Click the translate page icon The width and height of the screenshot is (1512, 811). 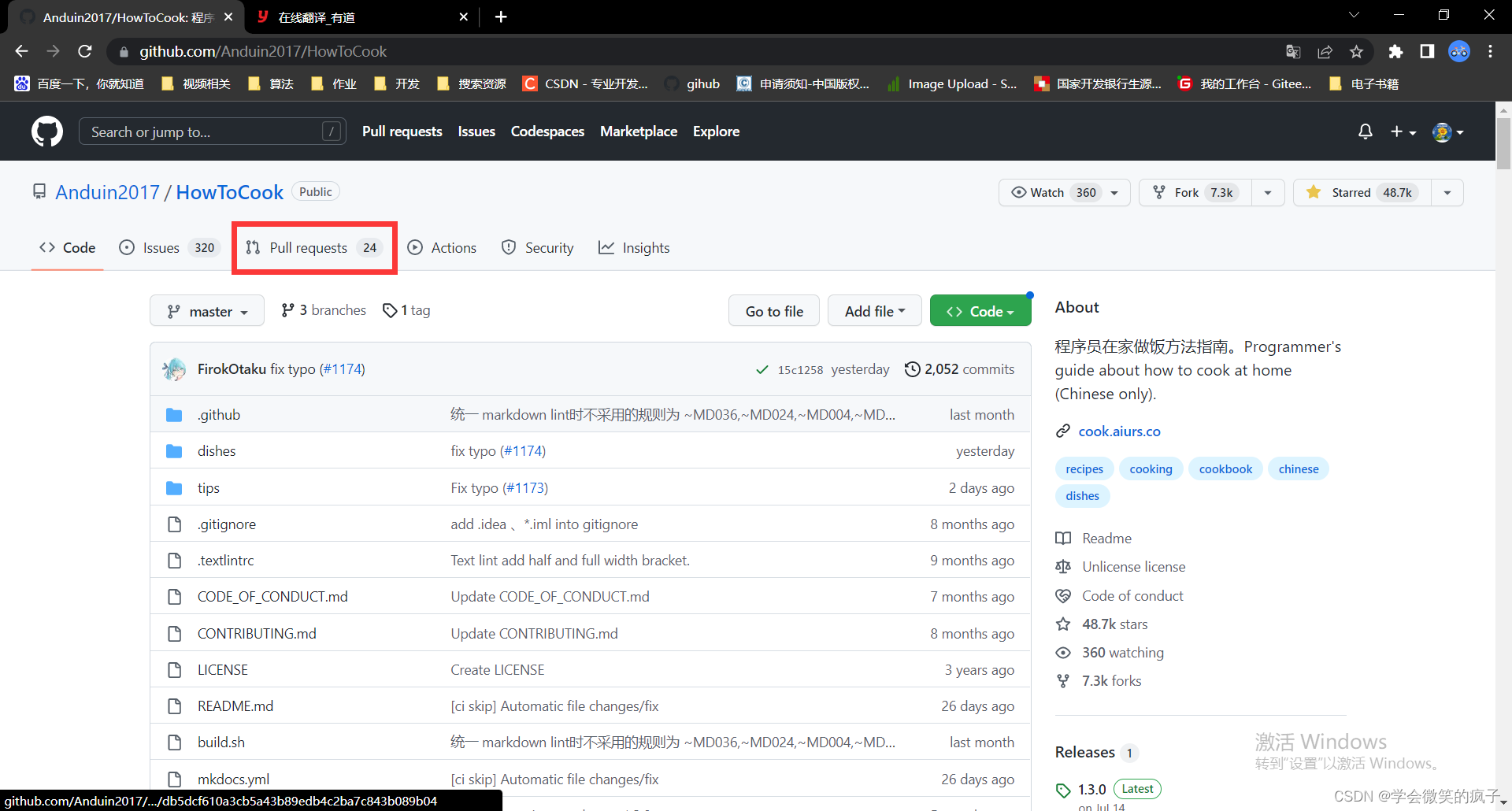[1293, 51]
